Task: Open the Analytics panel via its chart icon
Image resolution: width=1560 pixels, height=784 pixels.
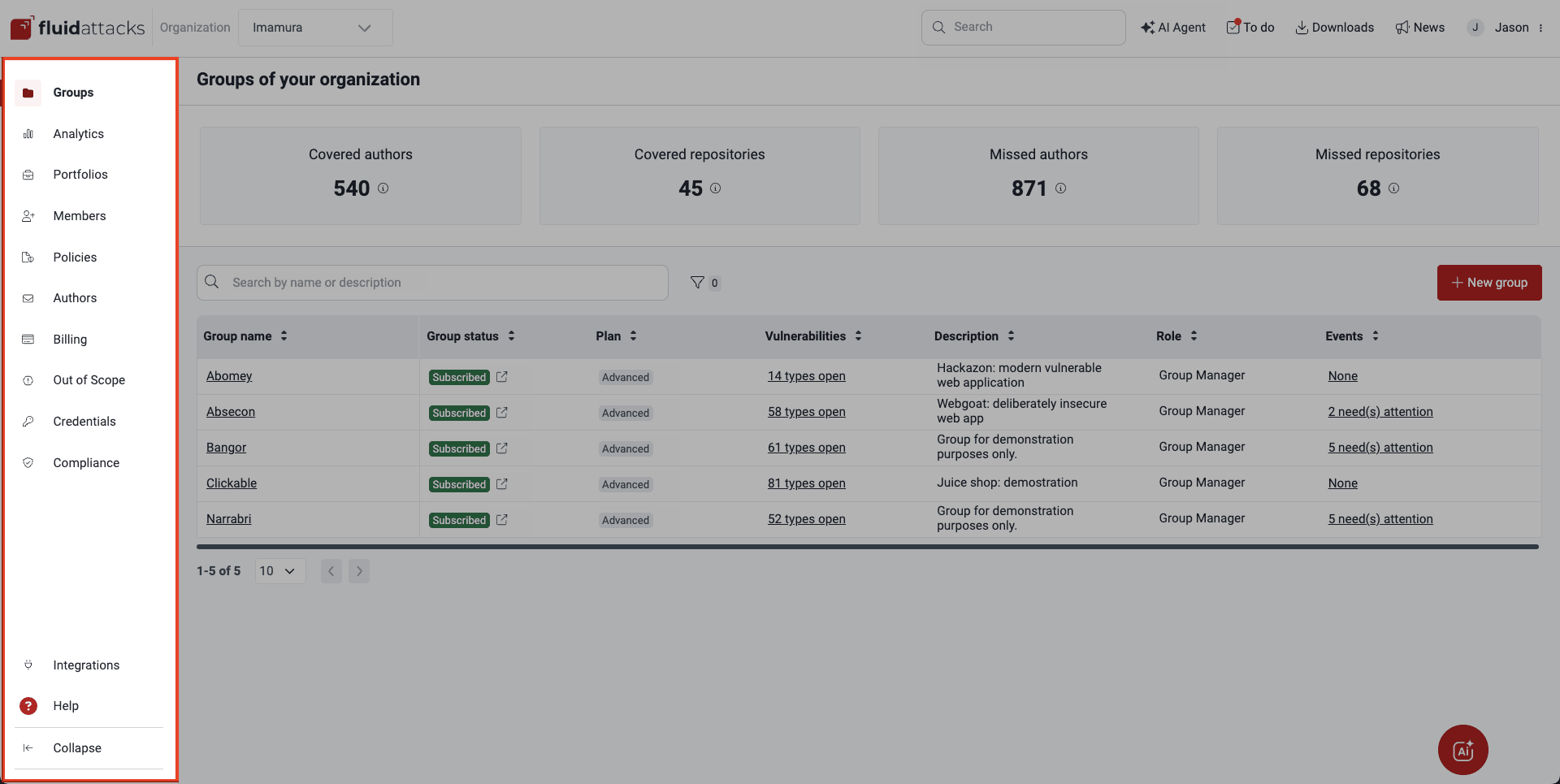Action: pos(28,133)
